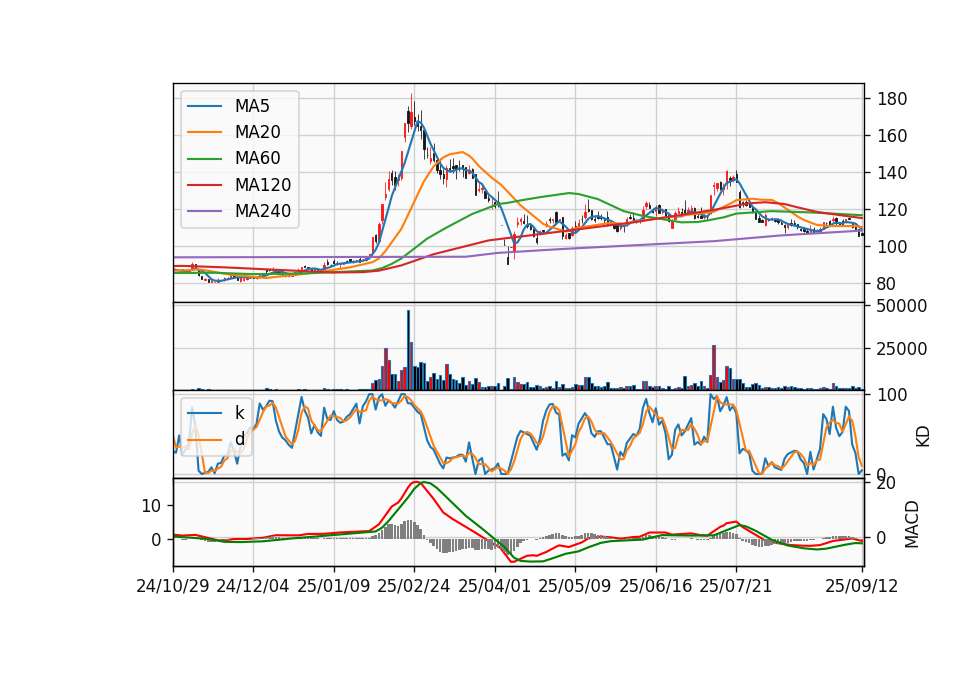Click the purple MA240 legend line swatch

tap(204, 211)
